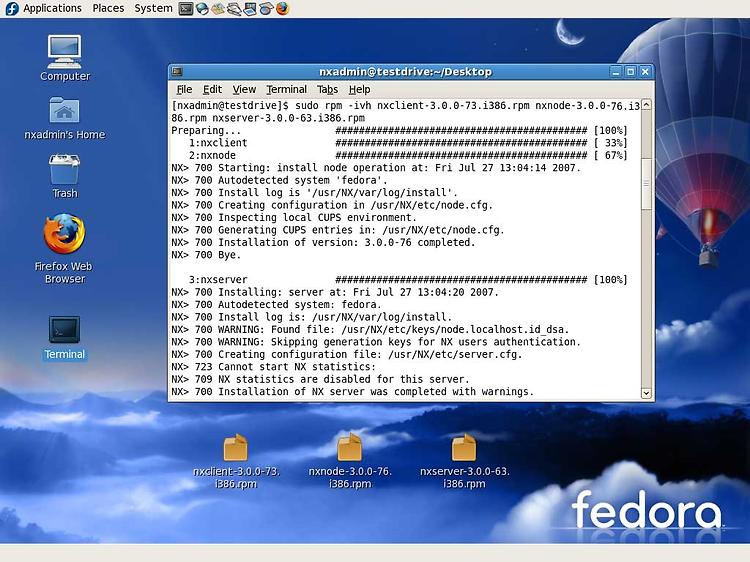Maximize the terminal window
Viewport: 750px width, 562px height.
pos(630,72)
